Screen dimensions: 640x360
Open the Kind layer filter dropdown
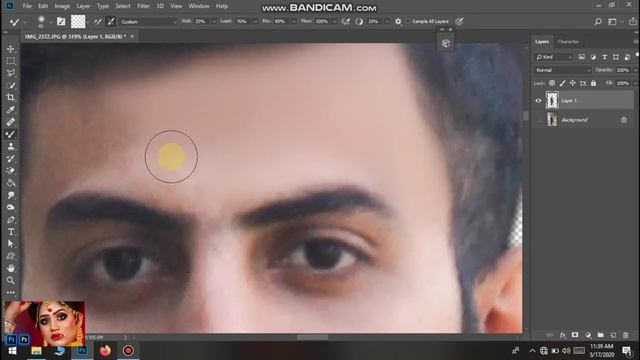pyautogui.click(x=554, y=57)
